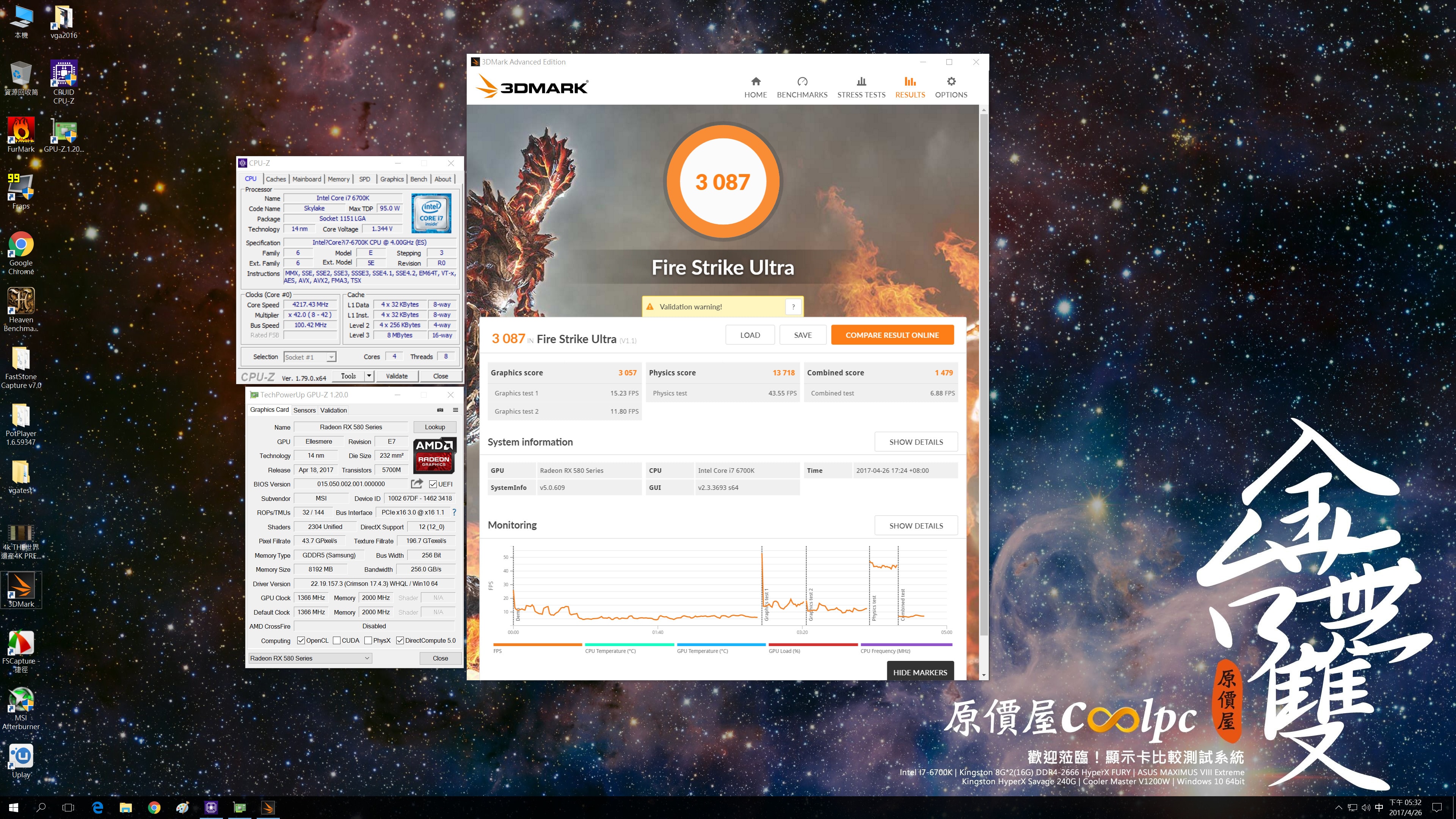The image size is (1456, 819).
Task: Open STRESS TESTS in 3DMark
Action: (861, 88)
